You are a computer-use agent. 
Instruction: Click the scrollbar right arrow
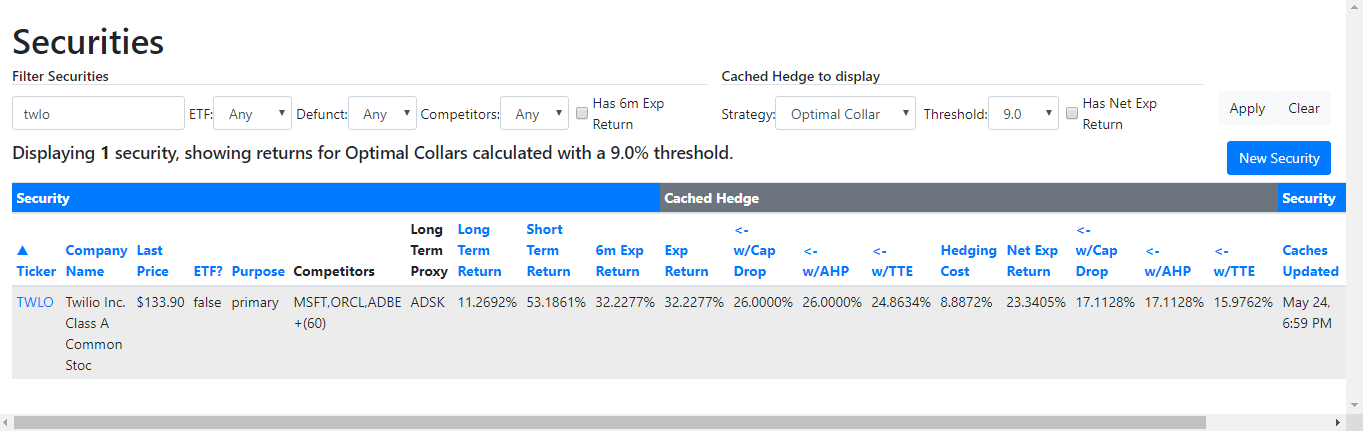(x=1338, y=423)
